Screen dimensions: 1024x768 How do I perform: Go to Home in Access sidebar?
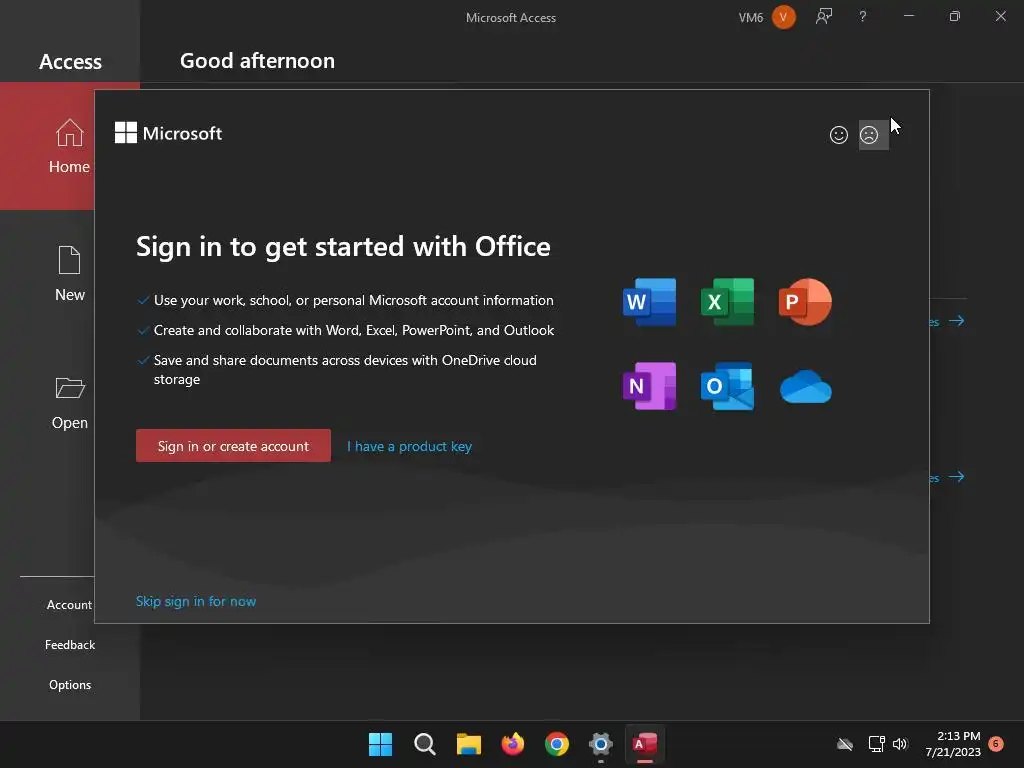[x=69, y=146]
